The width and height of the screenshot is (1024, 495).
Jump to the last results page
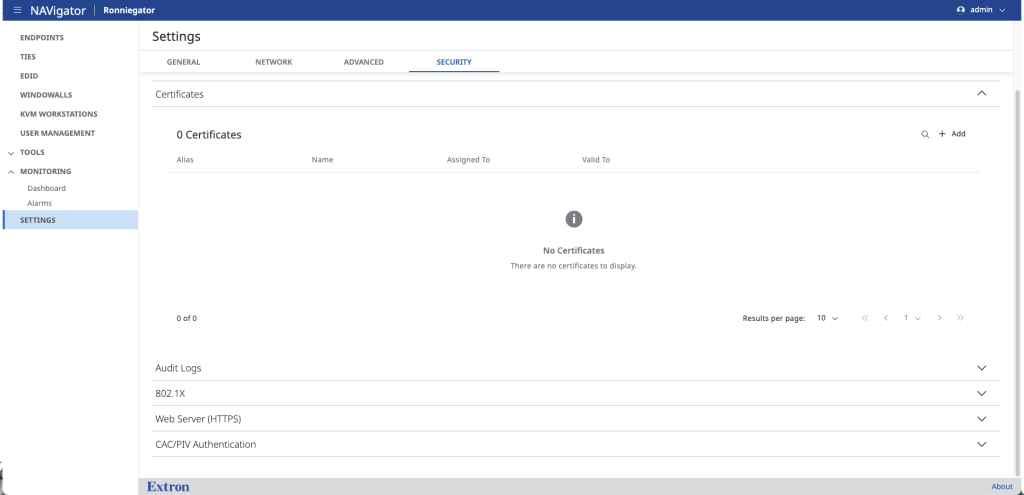click(960, 318)
